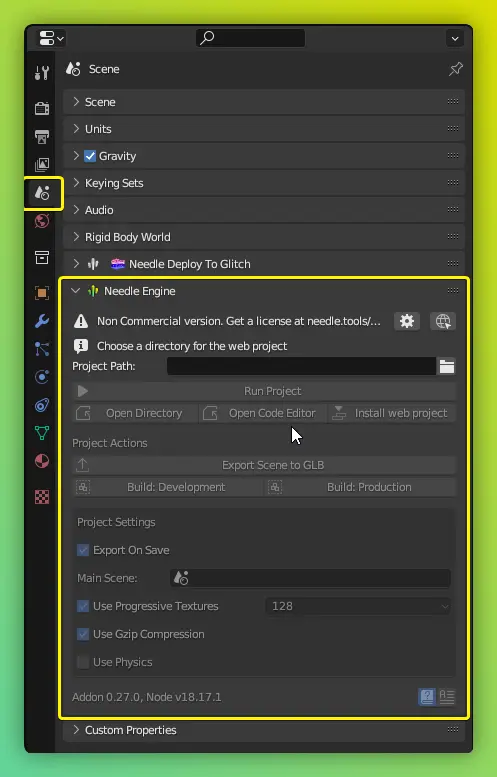Open the Modifiers wrench tab
This screenshot has height=777, width=497.
click(x=42, y=321)
